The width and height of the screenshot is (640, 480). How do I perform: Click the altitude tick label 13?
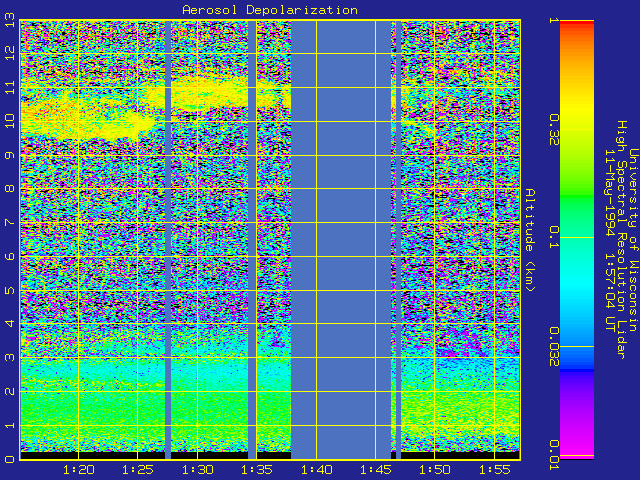click(9, 19)
